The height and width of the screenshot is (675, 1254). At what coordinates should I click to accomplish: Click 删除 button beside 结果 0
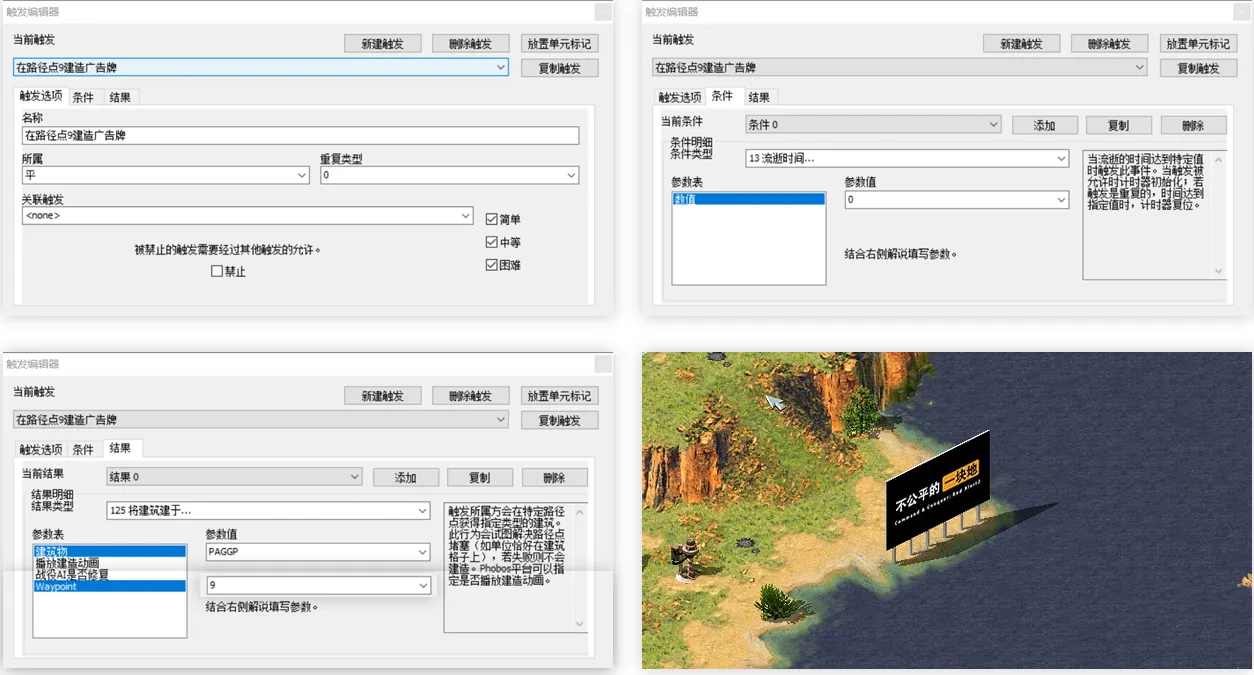coord(553,477)
